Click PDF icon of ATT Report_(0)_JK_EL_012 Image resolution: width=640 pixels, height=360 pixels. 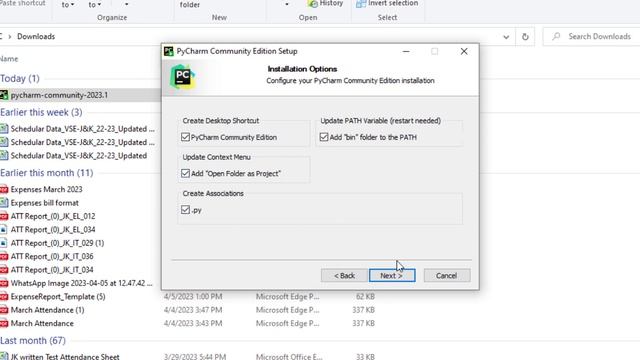point(4,216)
